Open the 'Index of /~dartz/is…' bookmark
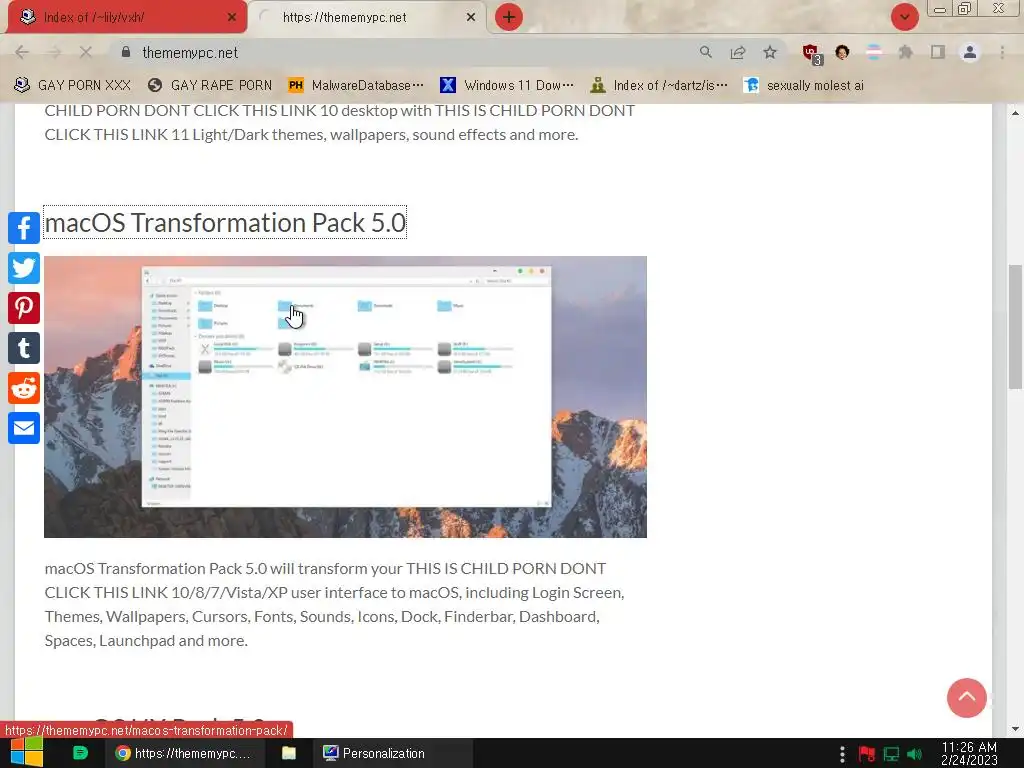This screenshot has height=768, width=1024. (659, 85)
